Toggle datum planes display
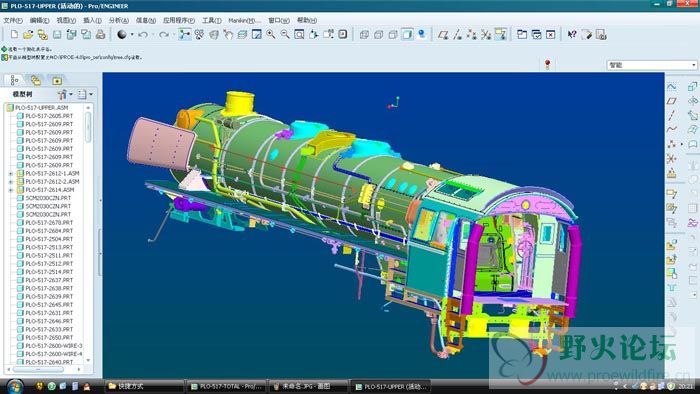Viewport: 700px width, 394px height. (x=443, y=34)
